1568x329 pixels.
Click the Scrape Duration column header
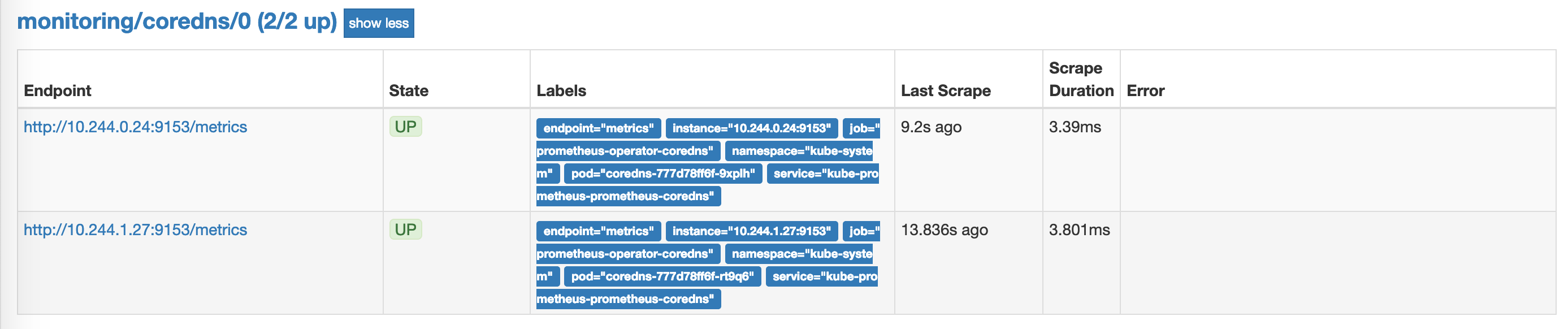tap(1081, 79)
